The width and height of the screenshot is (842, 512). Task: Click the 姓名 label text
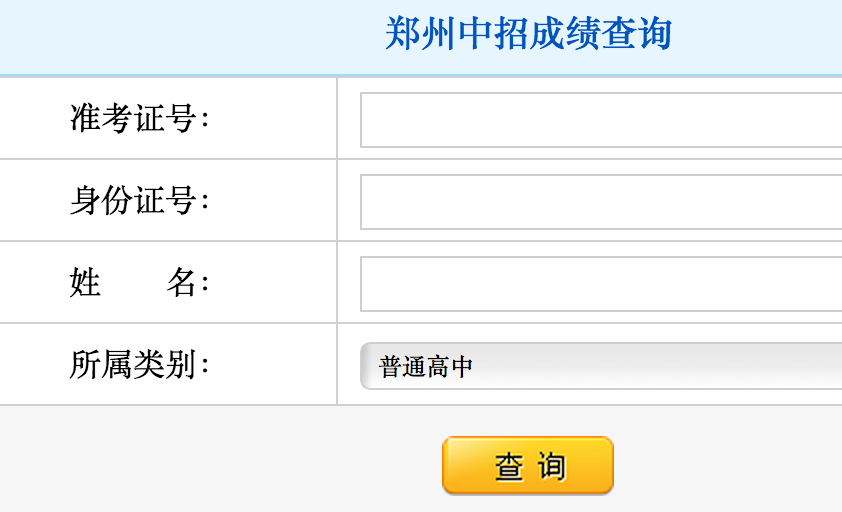139,283
